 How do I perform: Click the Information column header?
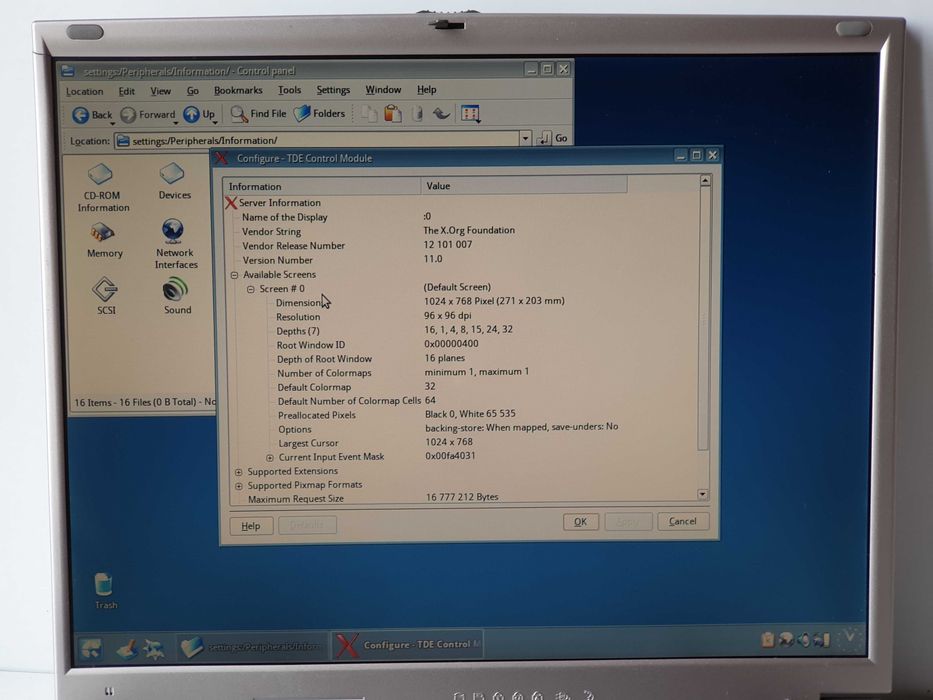point(322,186)
